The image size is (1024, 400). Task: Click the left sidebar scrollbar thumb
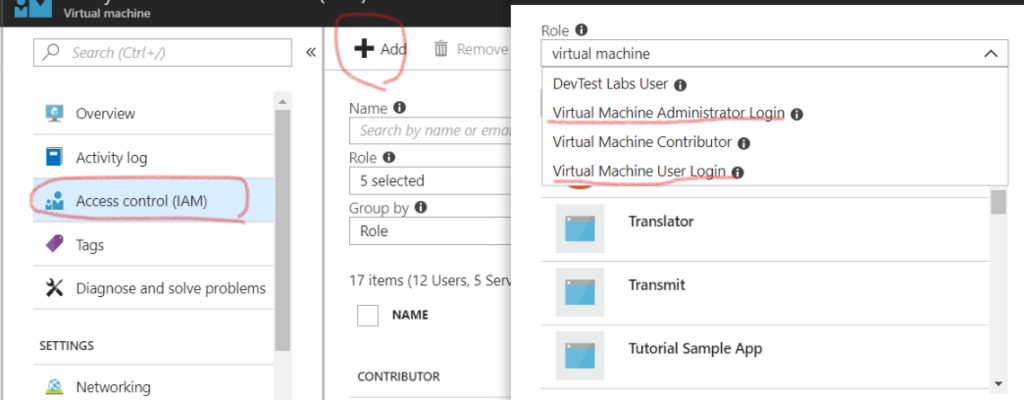tap(282, 231)
